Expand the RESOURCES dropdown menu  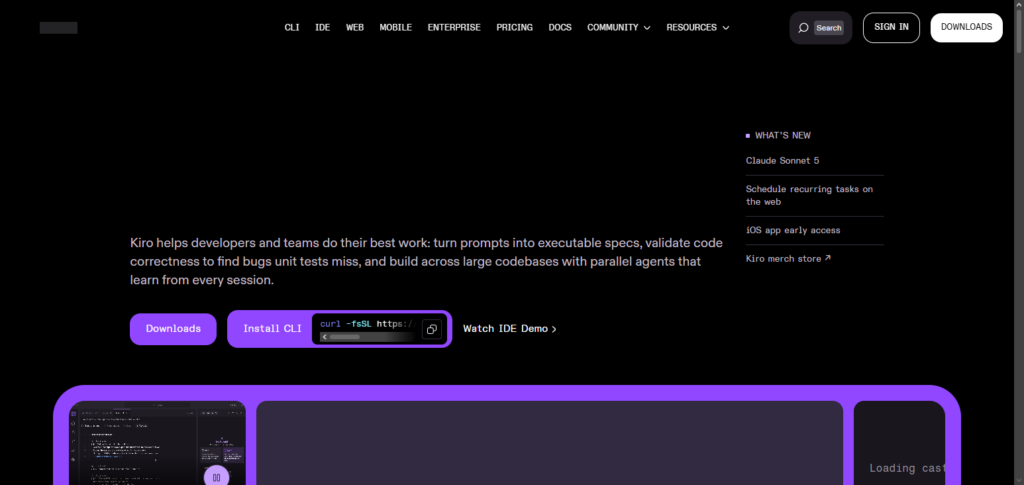(x=697, y=27)
